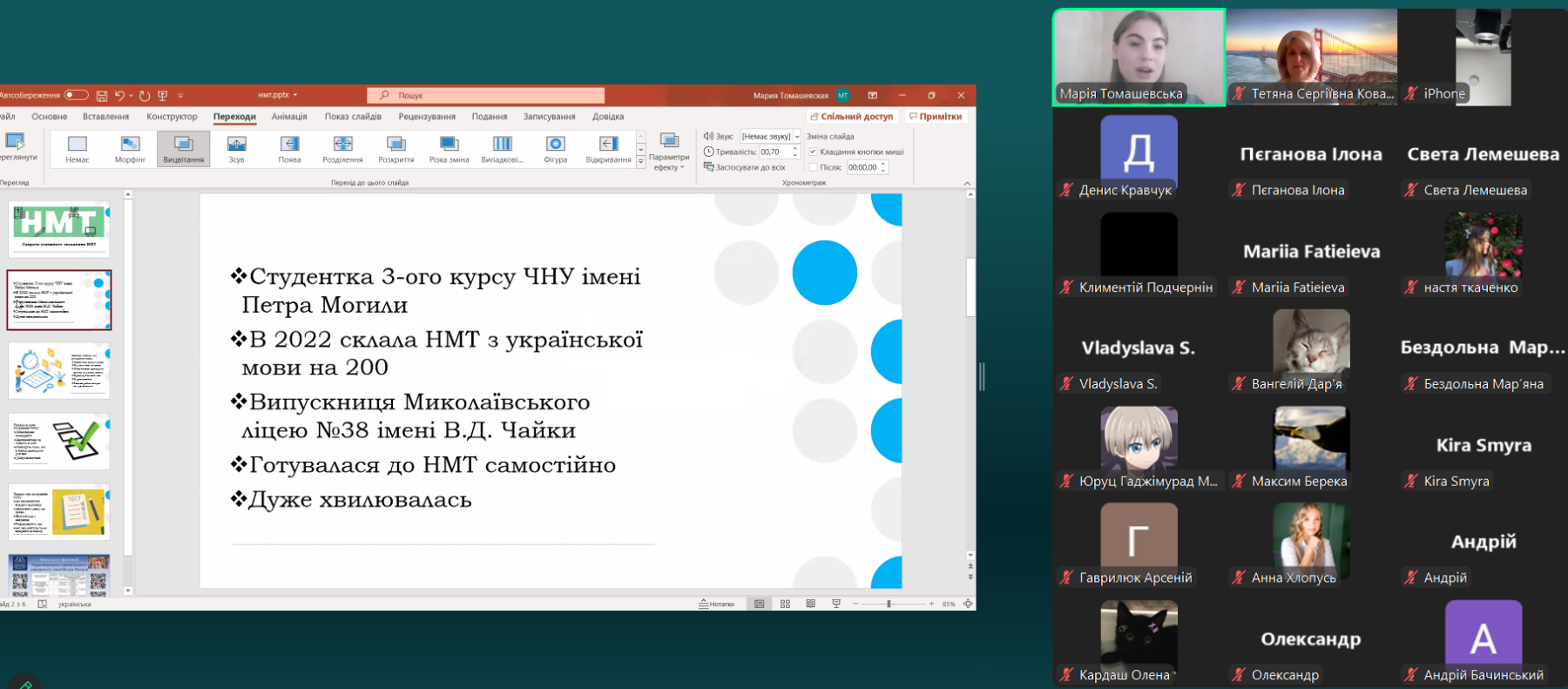Click Застосувати до всіх button
Screen dimensions: 1568x689
(745, 167)
